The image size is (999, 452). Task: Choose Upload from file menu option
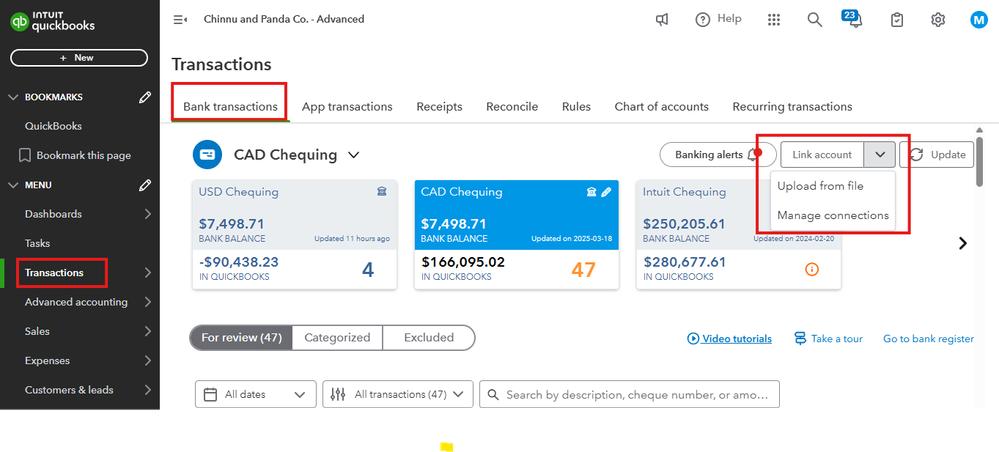click(820, 186)
